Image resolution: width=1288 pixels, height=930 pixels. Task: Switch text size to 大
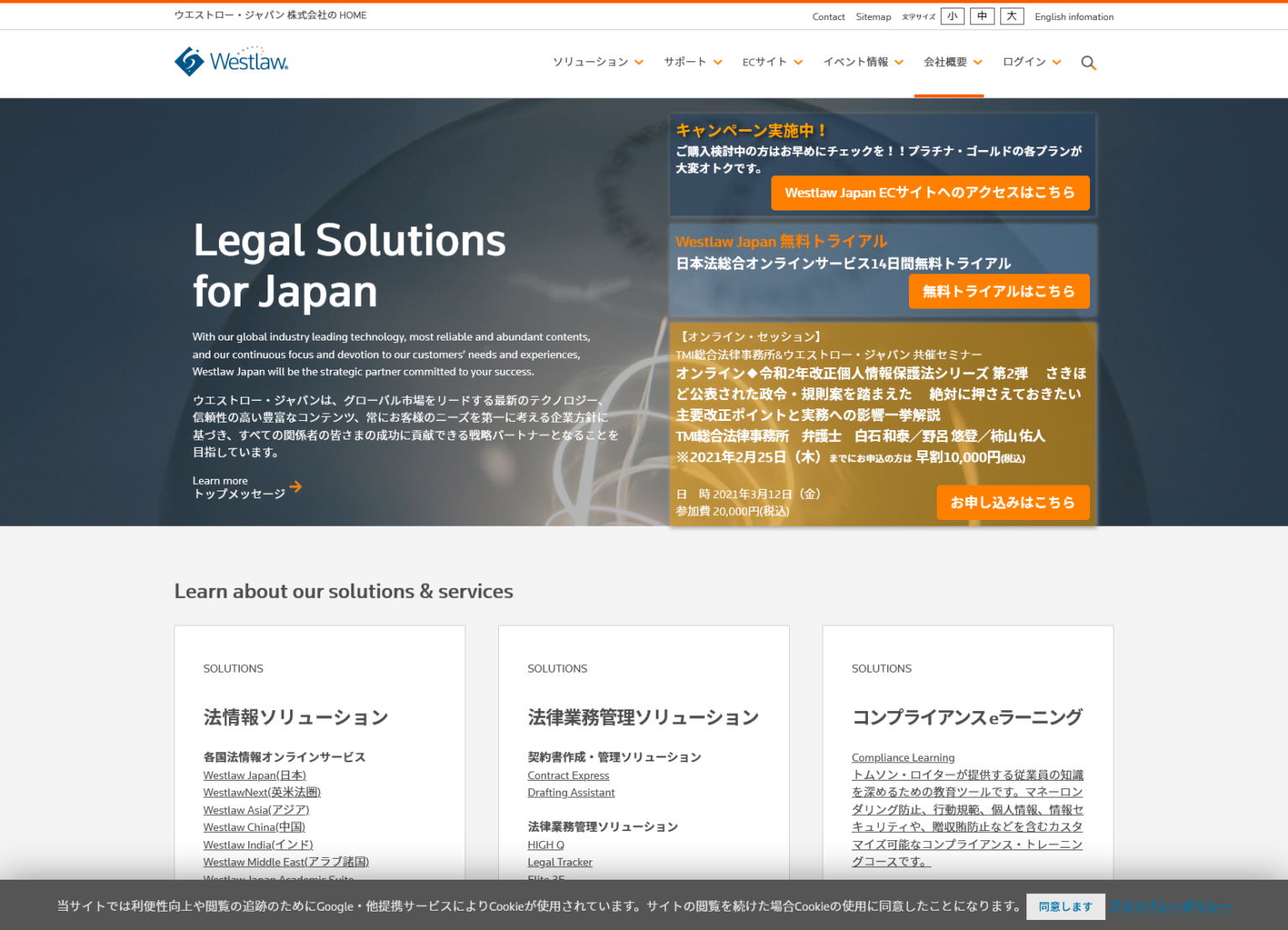click(x=1011, y=16)
